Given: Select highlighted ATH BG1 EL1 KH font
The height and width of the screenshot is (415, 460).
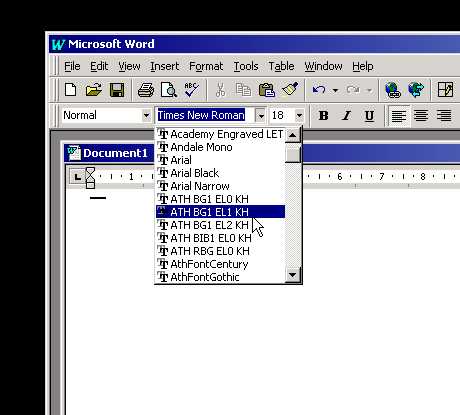Looking at the screenshot, I should click(x=221, y=212).
